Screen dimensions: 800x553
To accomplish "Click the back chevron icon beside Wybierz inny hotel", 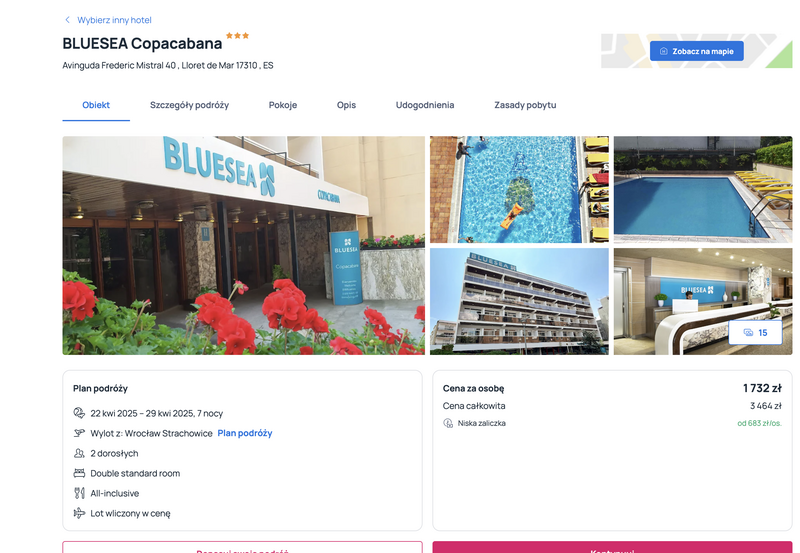I will point(67,20).
